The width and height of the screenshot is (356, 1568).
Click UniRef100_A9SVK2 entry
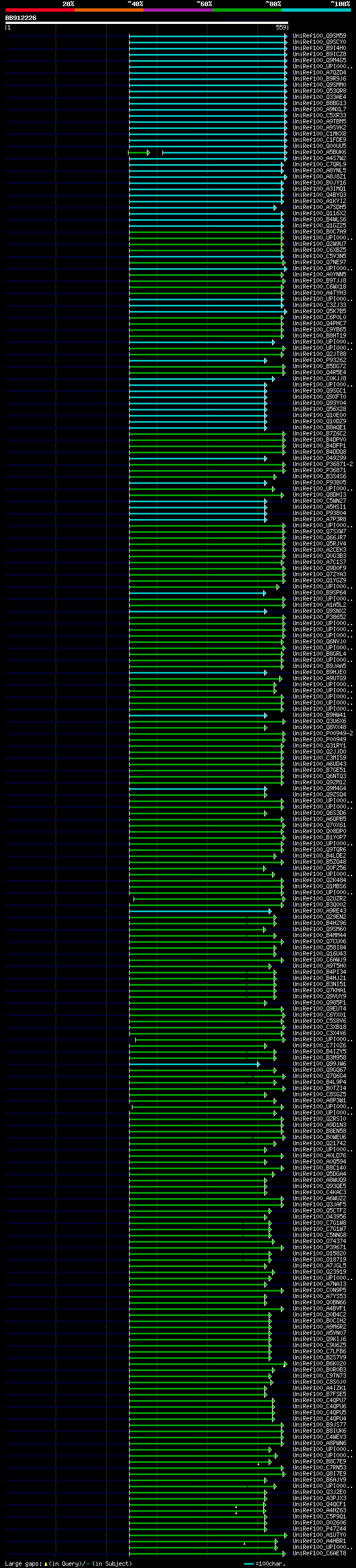[319, 128]
